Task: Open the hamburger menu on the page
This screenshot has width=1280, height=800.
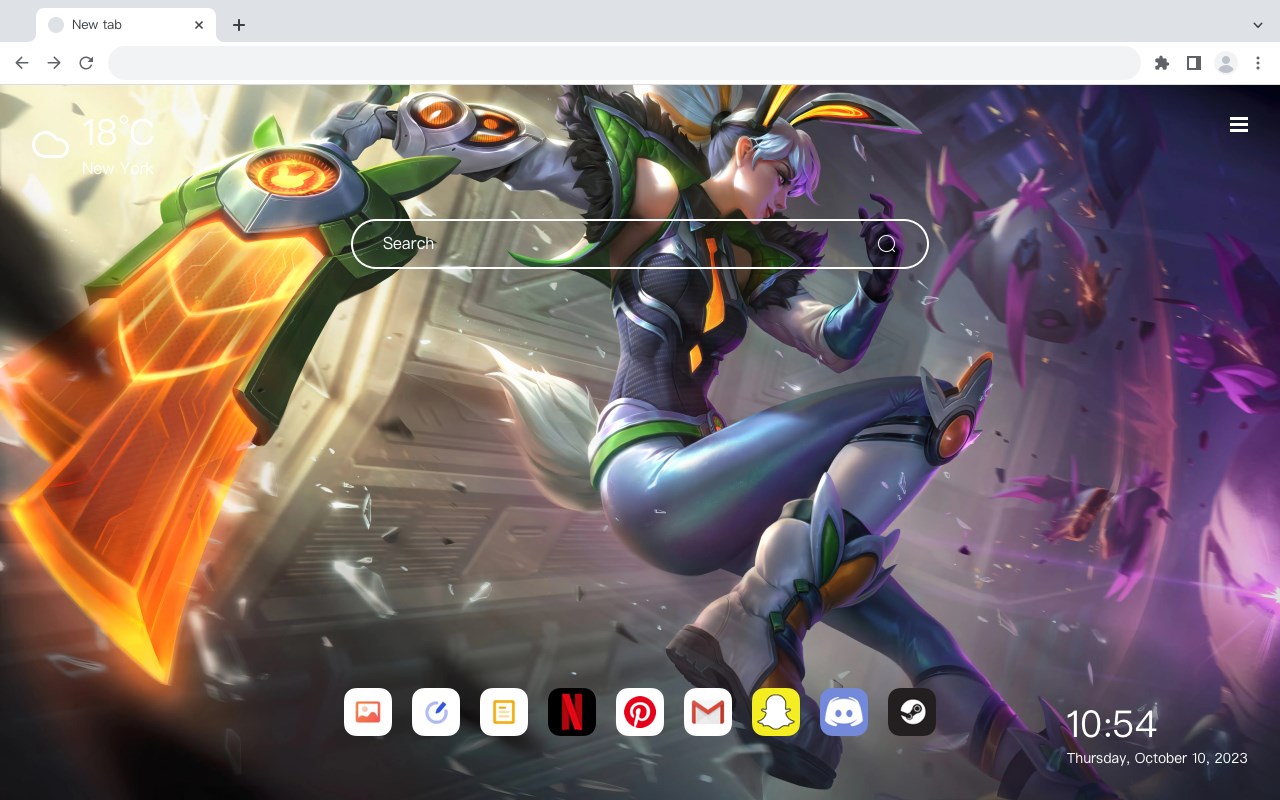Action: point(1239,124)
